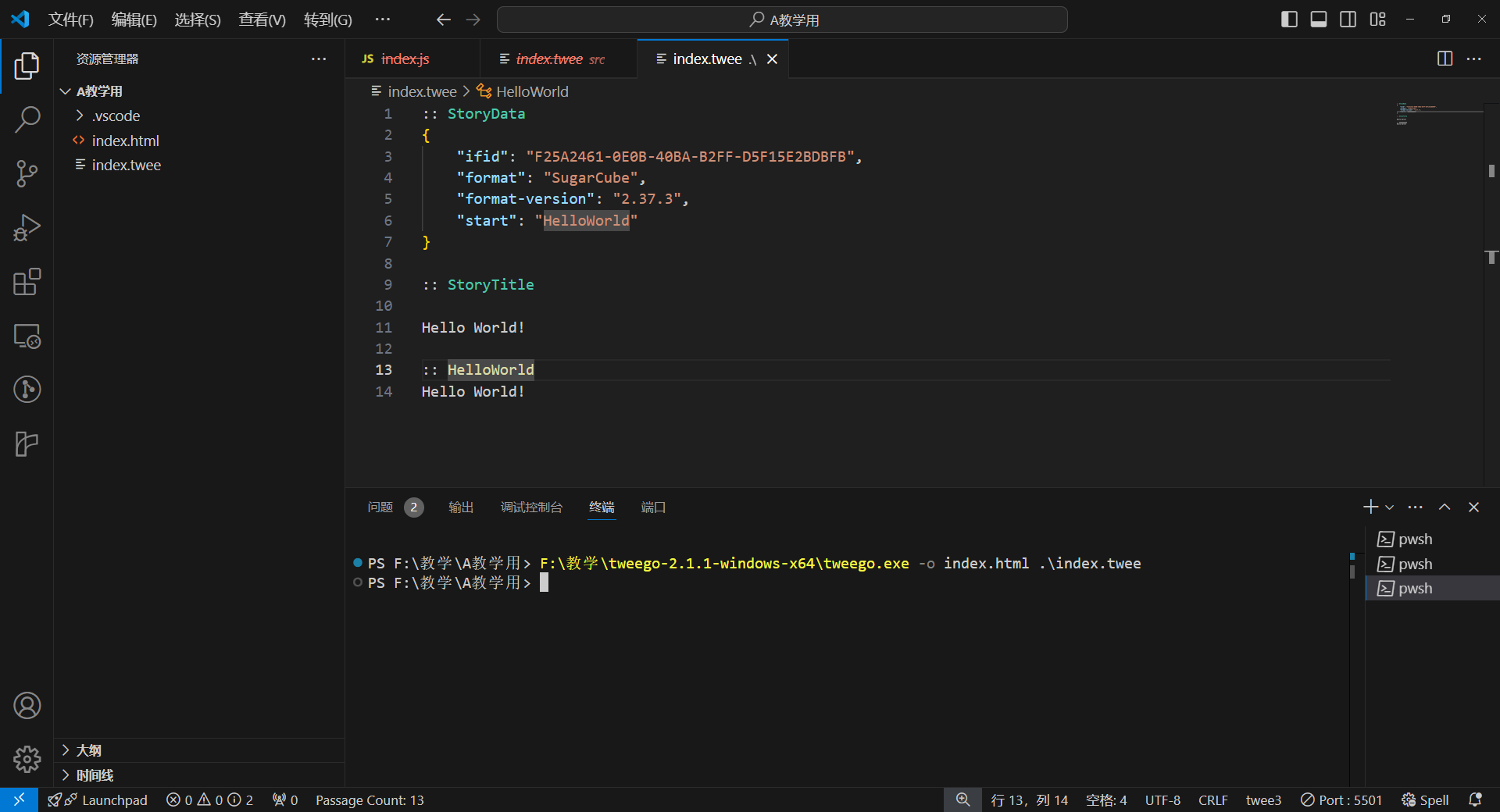Open Source Control view
This screenshot has width=1500, height=812.
pyautogui.click(x=27, y=173)
